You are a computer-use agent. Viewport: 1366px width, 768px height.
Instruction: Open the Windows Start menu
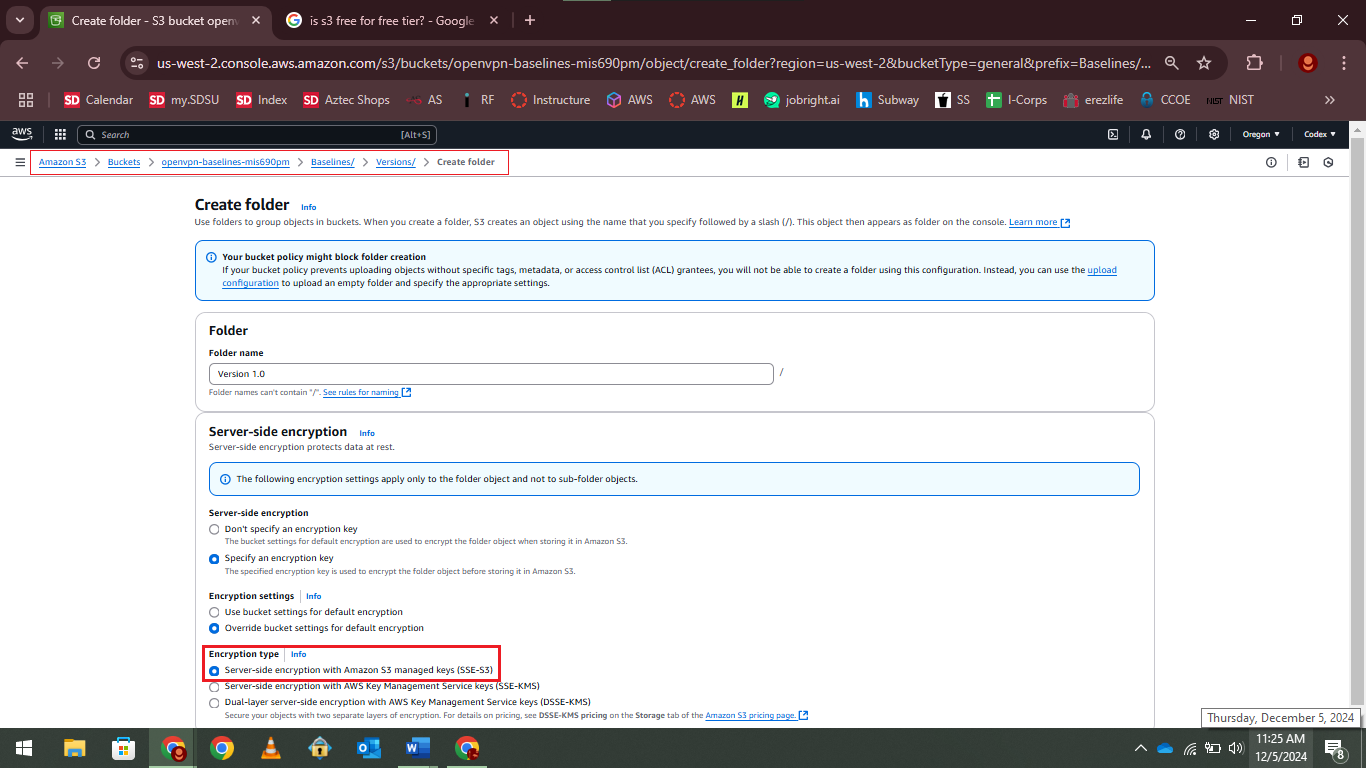(x=24, y=748)
